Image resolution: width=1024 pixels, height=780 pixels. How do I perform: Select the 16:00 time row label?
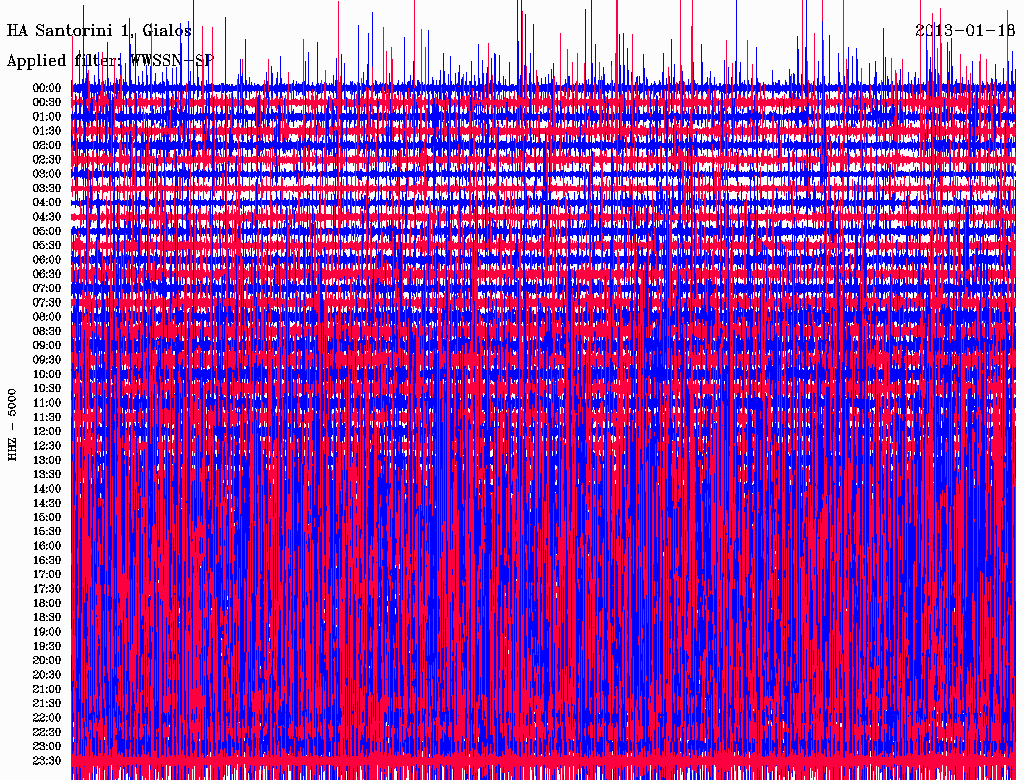(x=47, y=546)
